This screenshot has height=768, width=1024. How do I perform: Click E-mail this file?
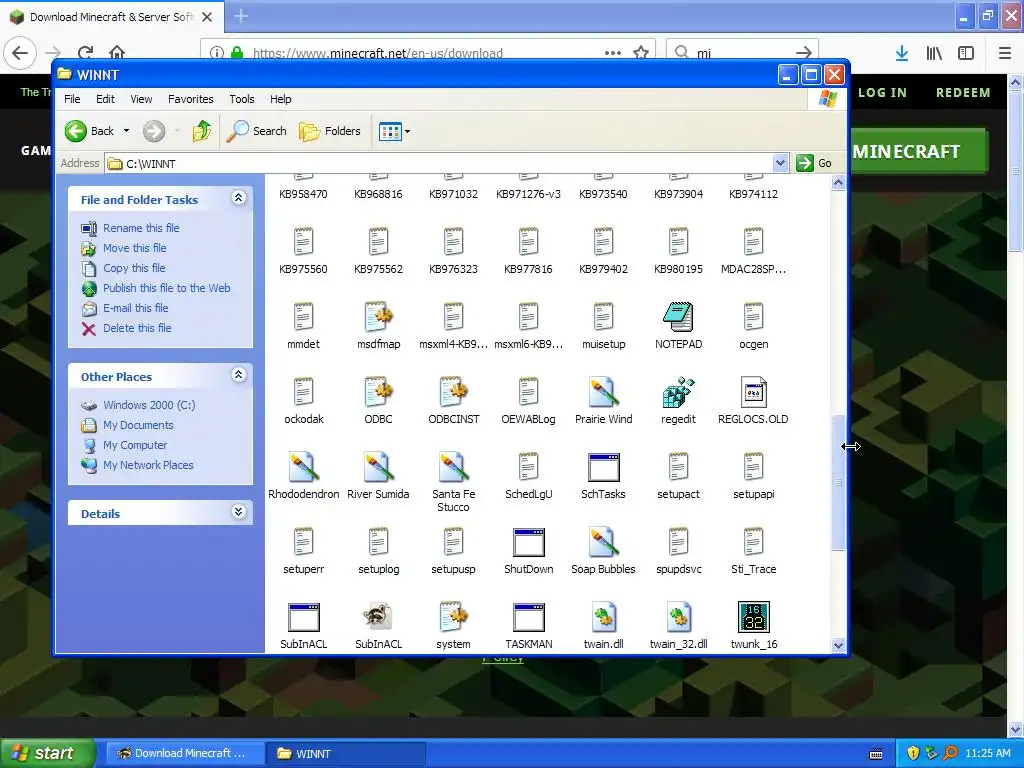(x=135, y=308)
